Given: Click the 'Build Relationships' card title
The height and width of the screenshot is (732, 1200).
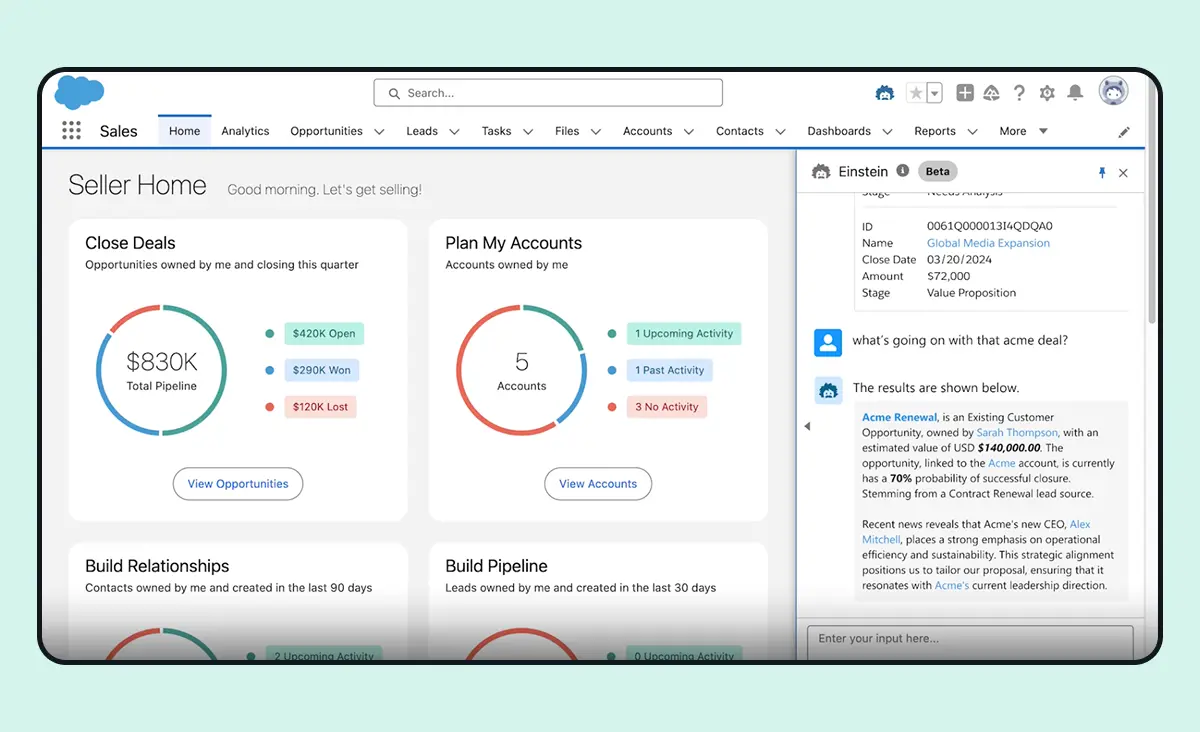Looking at the screenshot, I should (157, 566).
